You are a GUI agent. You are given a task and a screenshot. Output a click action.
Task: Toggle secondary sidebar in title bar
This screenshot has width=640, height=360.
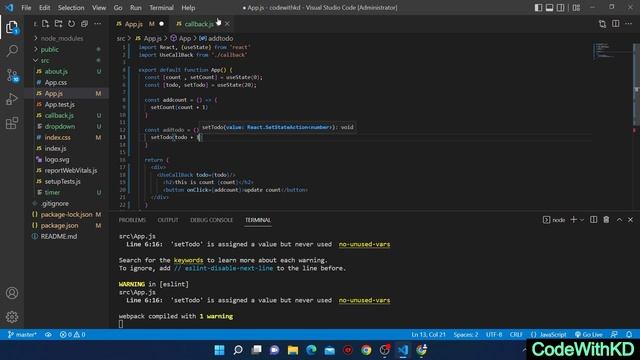click(x=561, y=7)
